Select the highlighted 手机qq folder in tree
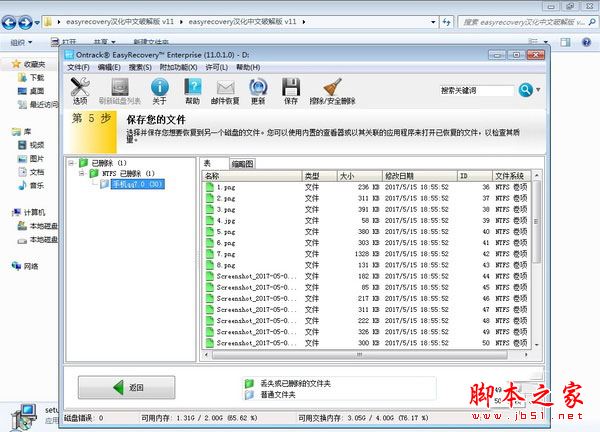This screenshot has width=600, height=432. (x=137, y=184)
